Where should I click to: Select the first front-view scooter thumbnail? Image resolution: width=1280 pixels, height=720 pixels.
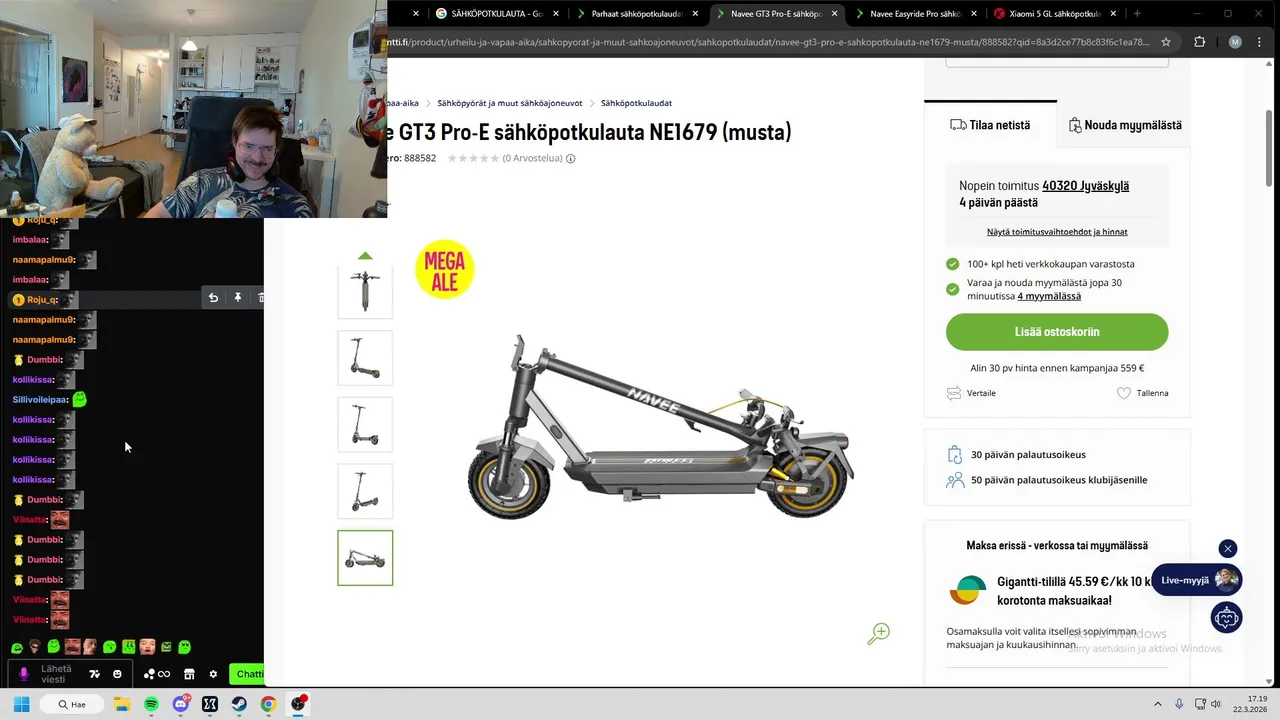tap(365, 292)
